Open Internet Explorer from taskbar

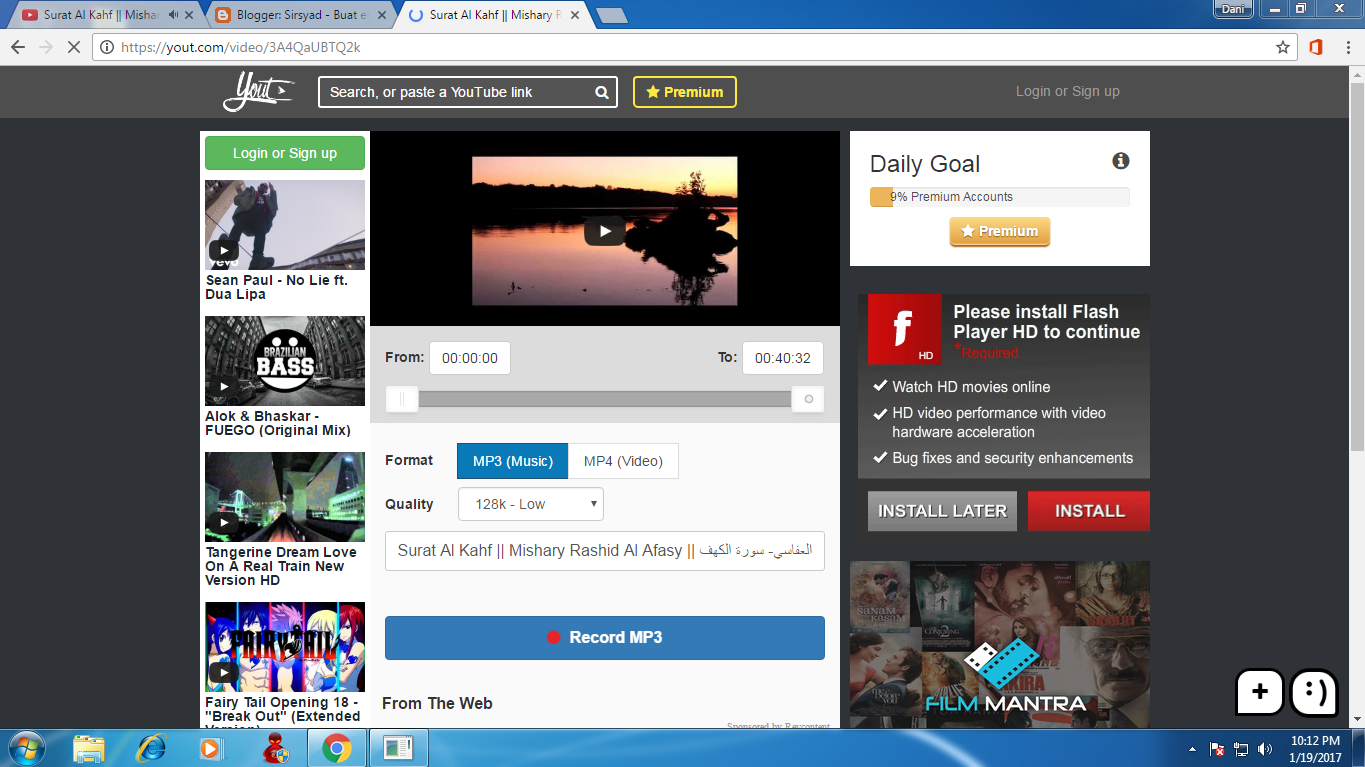151,748
